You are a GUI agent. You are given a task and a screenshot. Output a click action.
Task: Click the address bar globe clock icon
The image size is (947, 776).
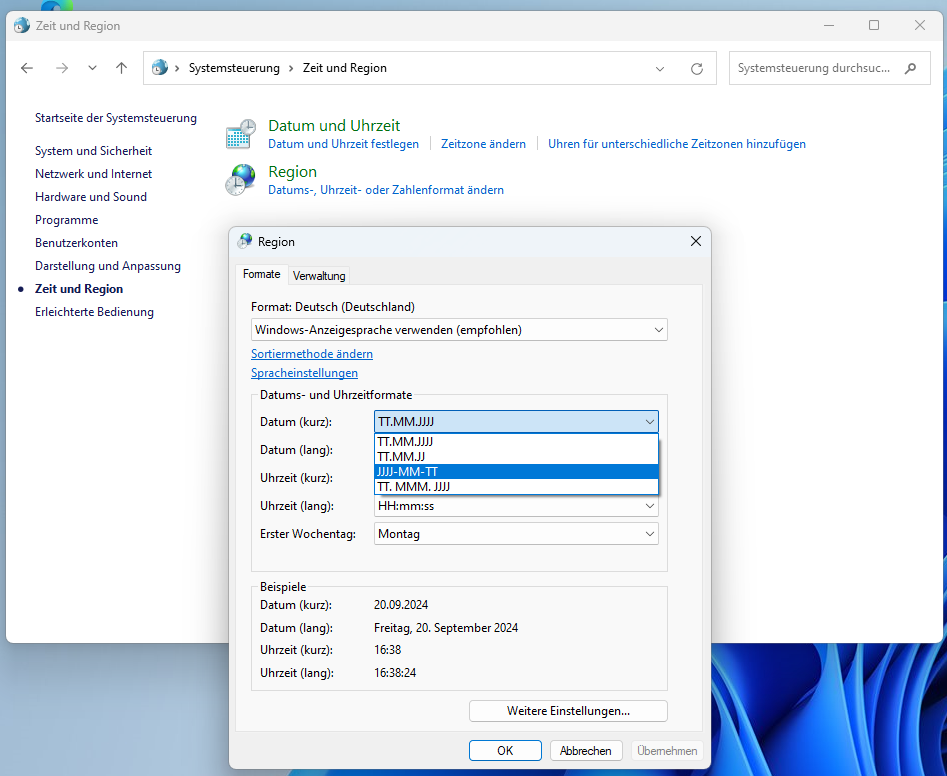[159, 68]
